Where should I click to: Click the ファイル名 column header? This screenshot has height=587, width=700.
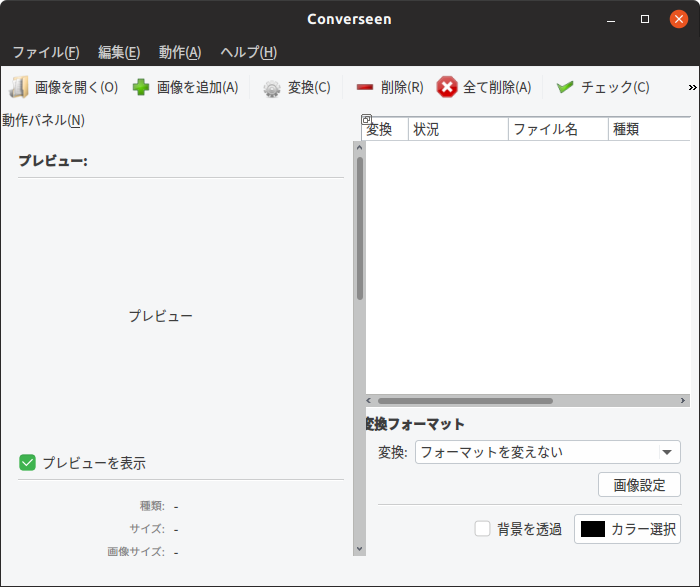point(558,129)
